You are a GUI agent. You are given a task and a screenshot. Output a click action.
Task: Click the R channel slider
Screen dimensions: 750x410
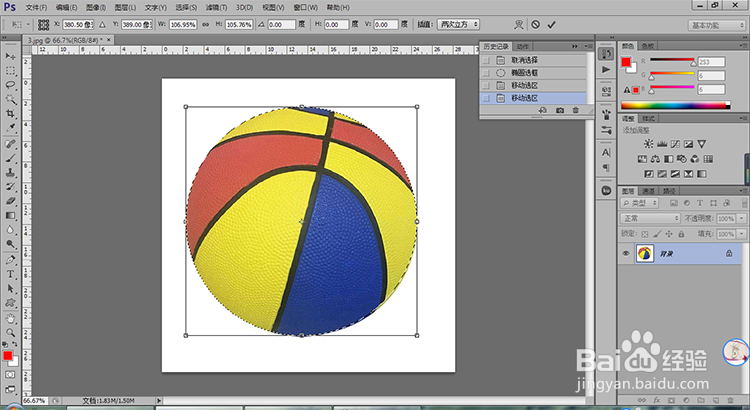coord(672,62)
